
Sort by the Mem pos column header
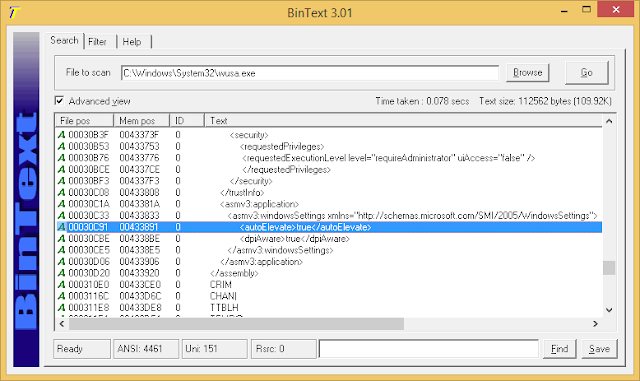pyautogui.click(x=141, y=120)
